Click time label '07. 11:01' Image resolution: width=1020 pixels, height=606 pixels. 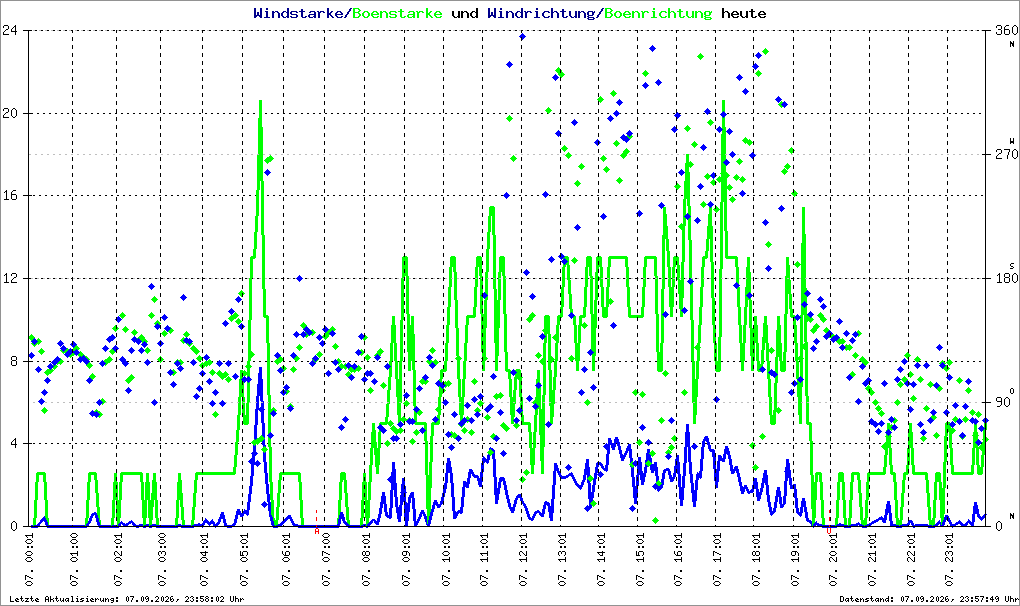pos(484,560)
